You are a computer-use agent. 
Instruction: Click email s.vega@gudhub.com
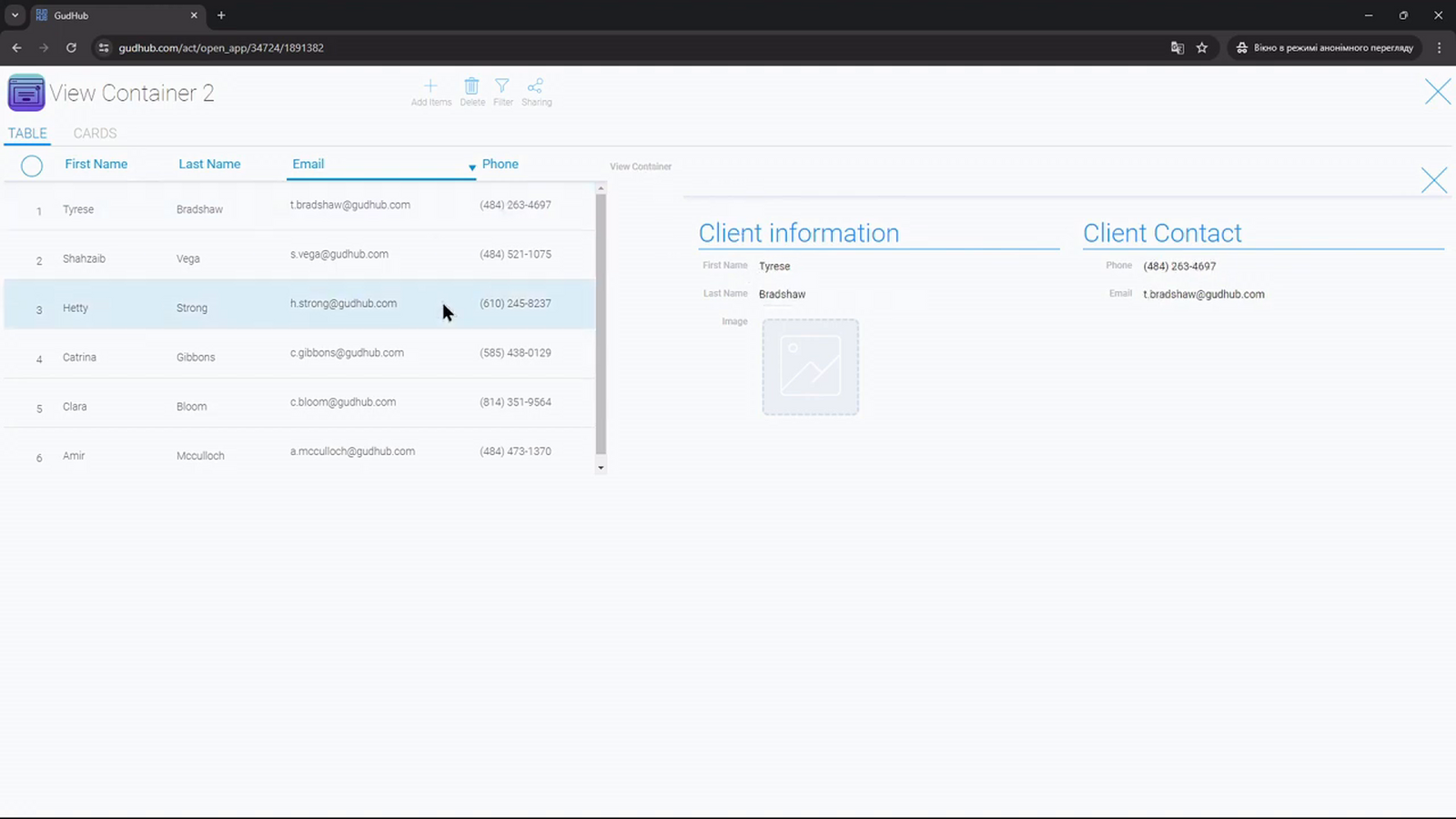[339, 254]
